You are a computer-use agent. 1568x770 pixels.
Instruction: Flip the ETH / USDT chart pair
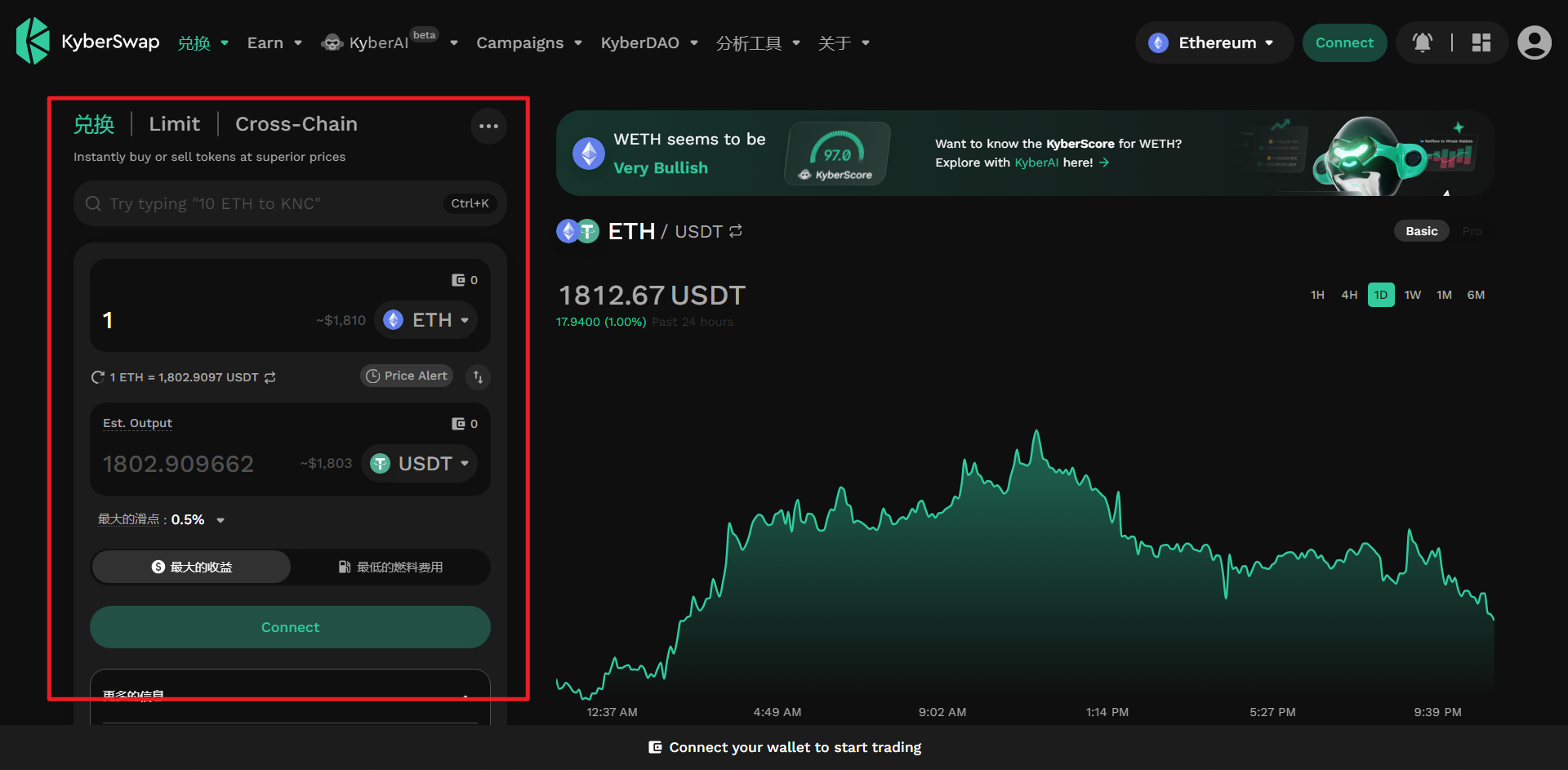tap(736, 231)
